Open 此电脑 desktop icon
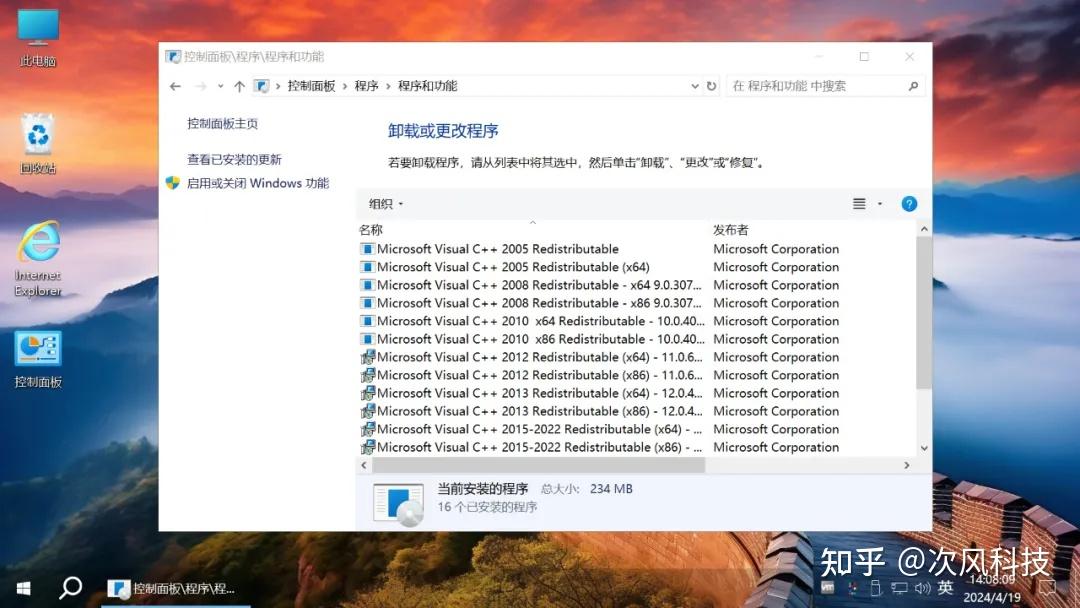 (37, 25)
